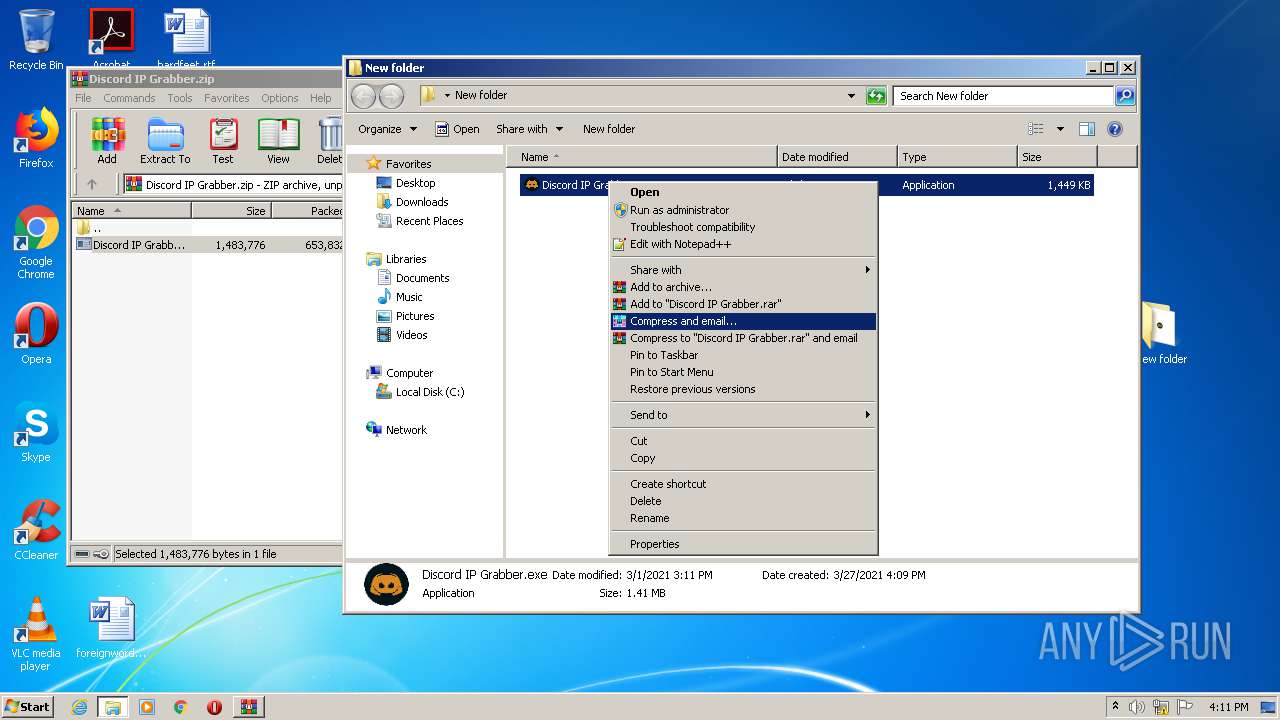Sort by the Size column in Explorer
Image resolution: width=1280 pixels, height=720 pixels.
point(1057,157)
